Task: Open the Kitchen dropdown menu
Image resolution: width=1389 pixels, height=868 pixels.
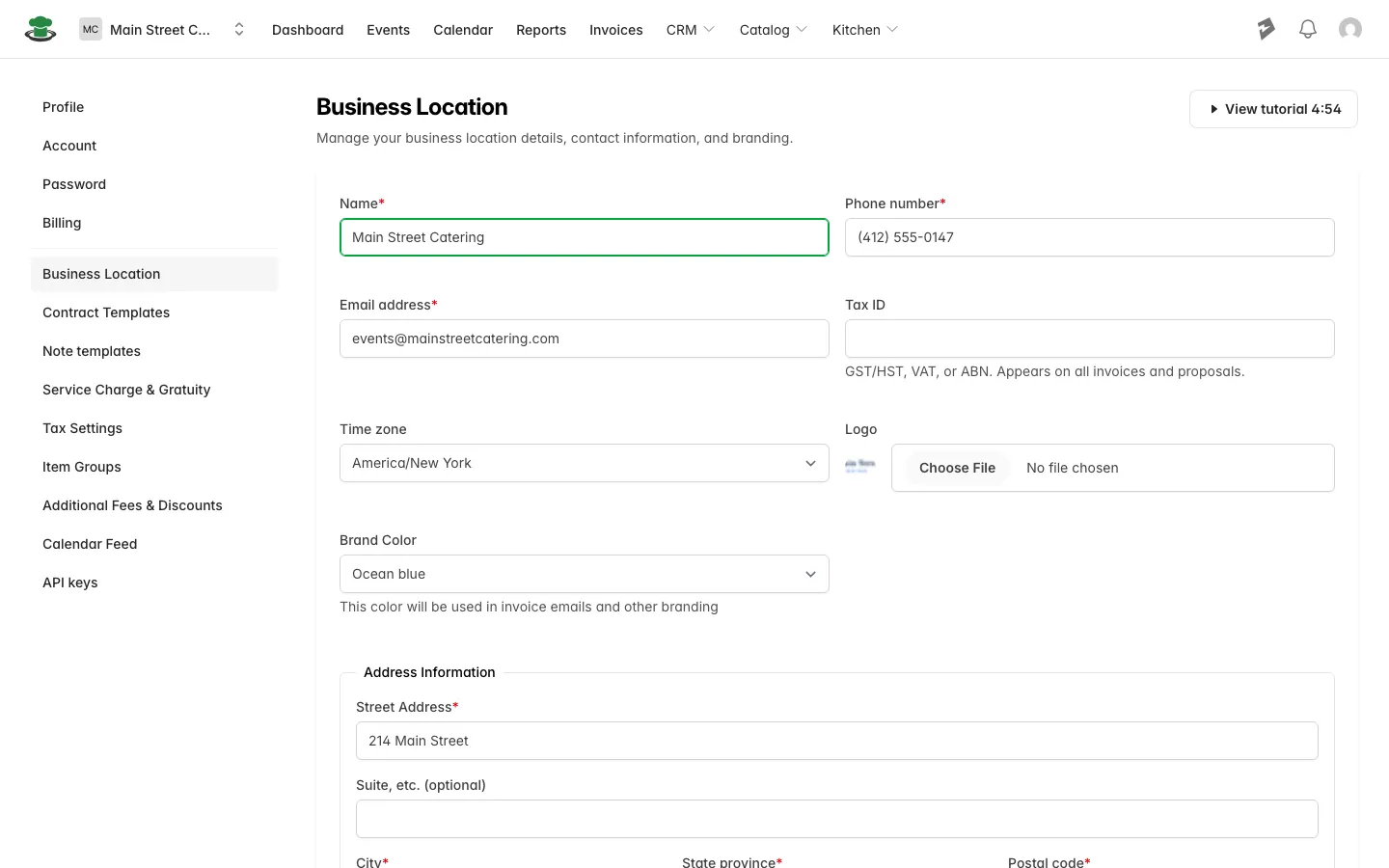Action: pos(865,30)
